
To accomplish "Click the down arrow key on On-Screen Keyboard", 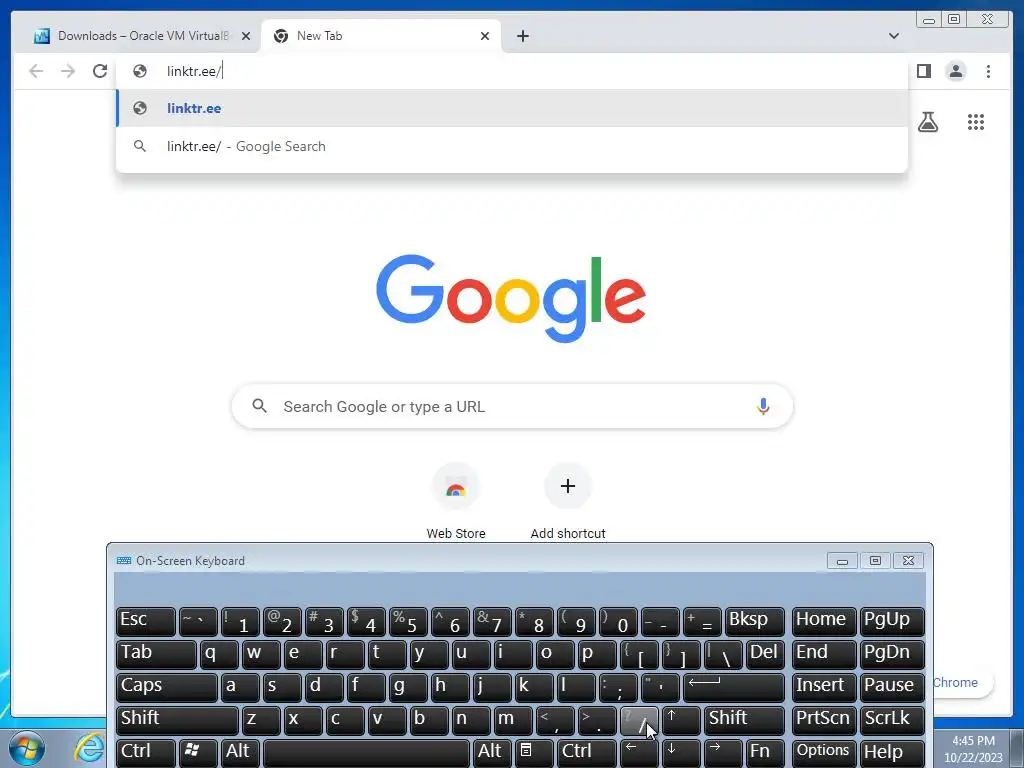I will [x=681, y=753].
